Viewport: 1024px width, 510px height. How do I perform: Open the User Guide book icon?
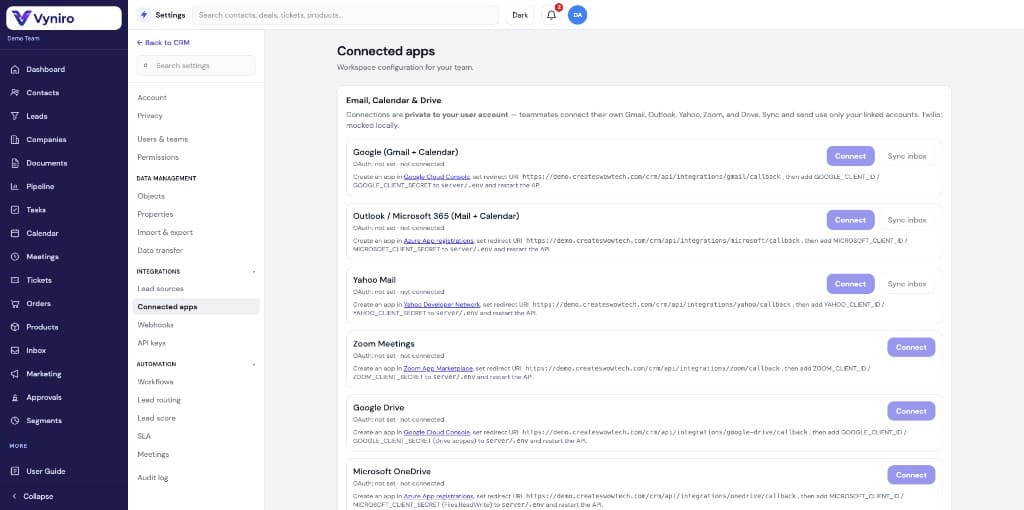(15, 471)
